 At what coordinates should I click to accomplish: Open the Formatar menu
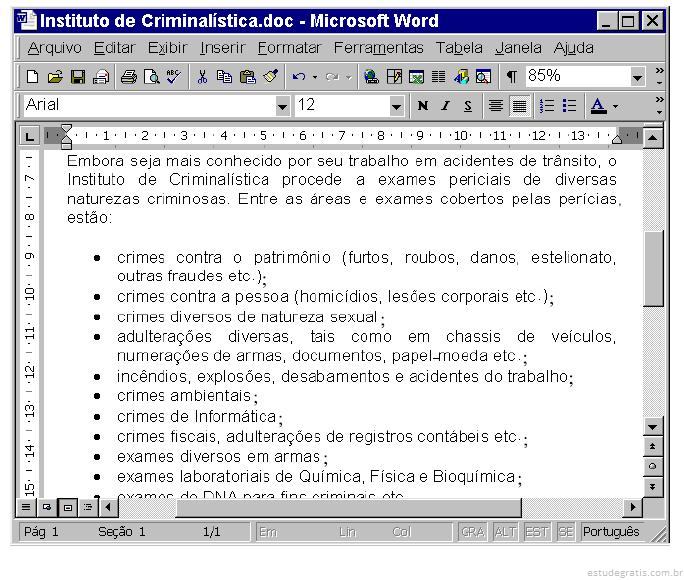[289, 48]
